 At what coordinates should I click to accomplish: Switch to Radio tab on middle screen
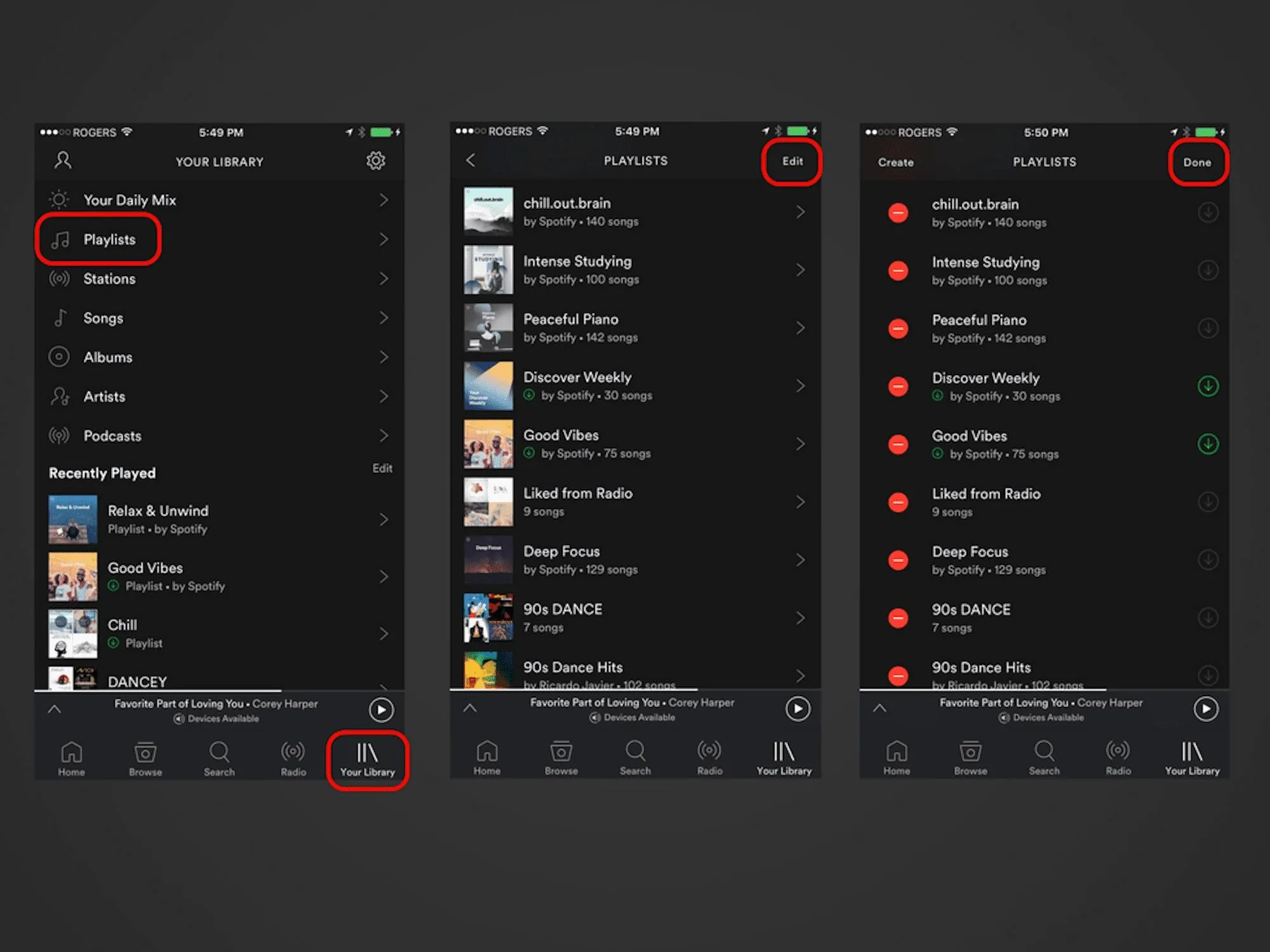point(709,758)
